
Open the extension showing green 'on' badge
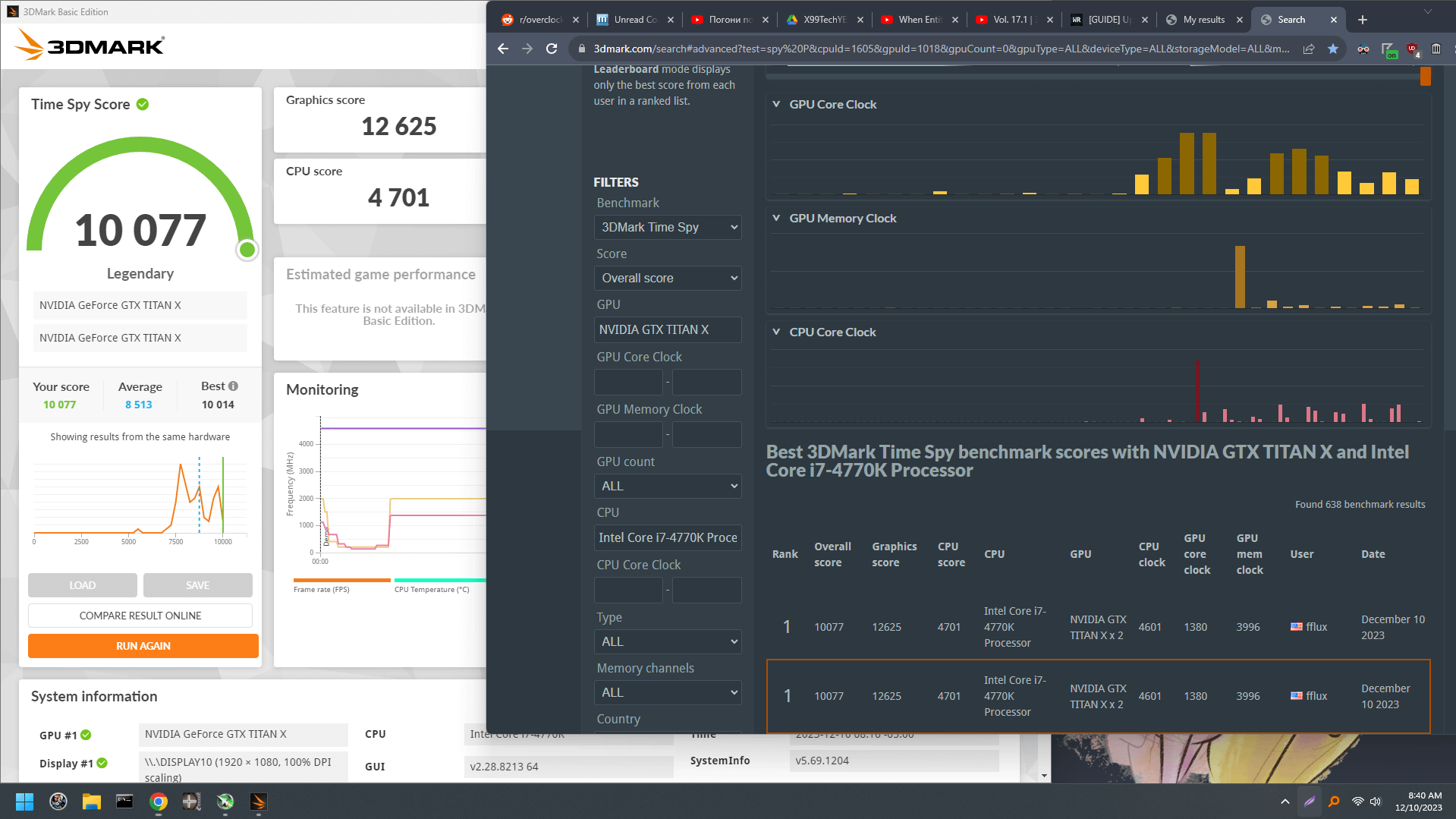[1388, 49]
